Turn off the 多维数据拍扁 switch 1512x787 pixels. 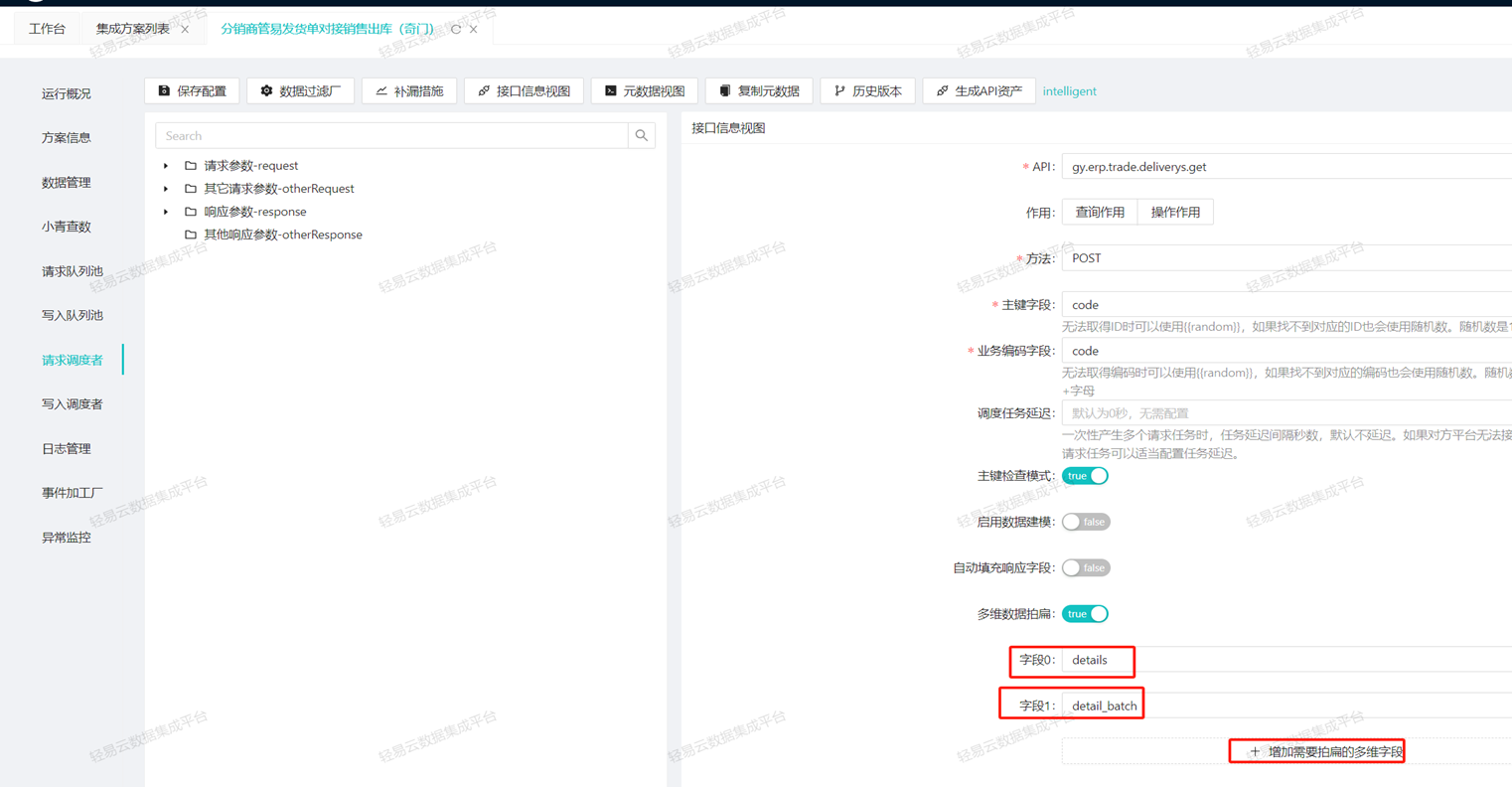(1085, 614)
